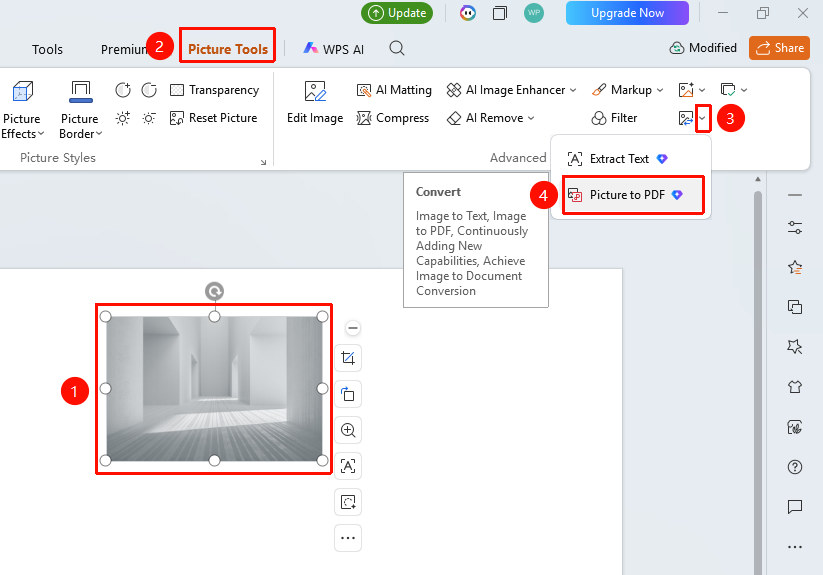Open the Tools tab

point(47,49)
